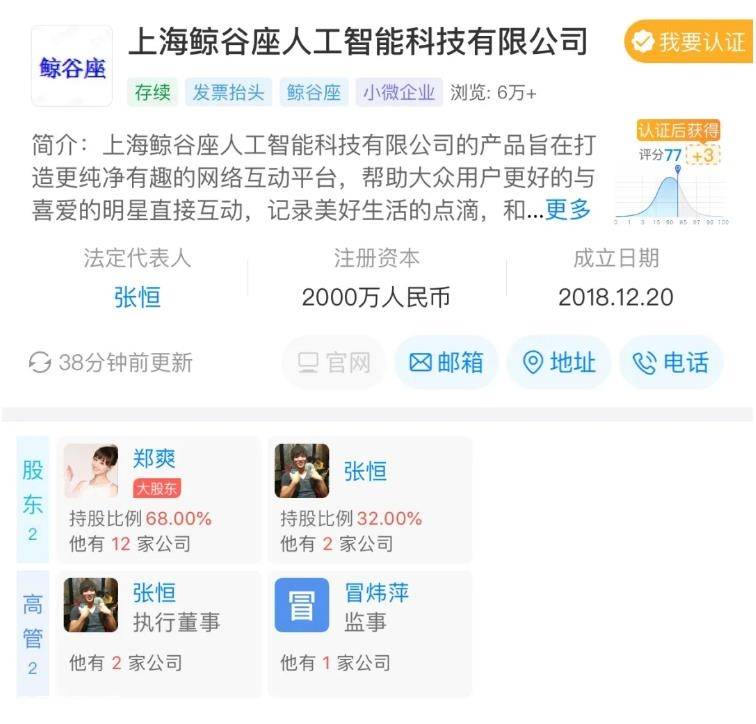Open the 地址 location button
The height and width of the screenshot is (724, 756).
point(559,362)
